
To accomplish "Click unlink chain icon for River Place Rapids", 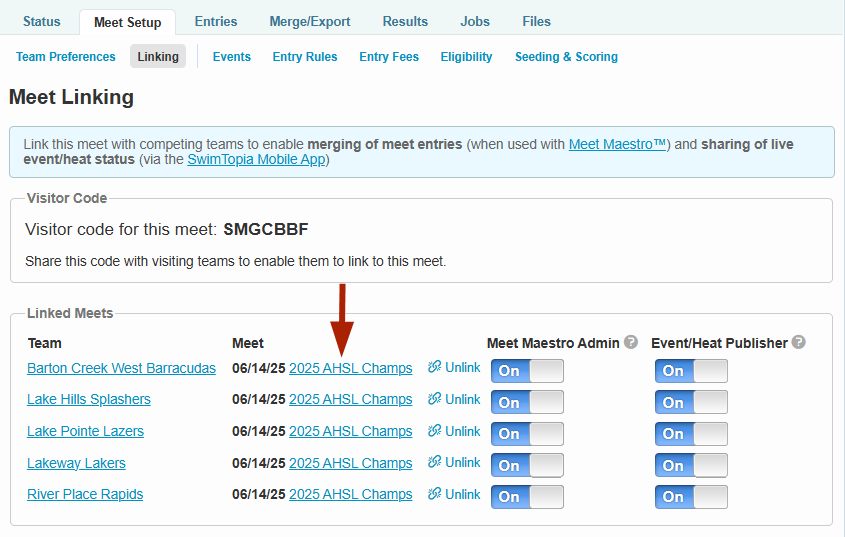I will coord(435,494).
